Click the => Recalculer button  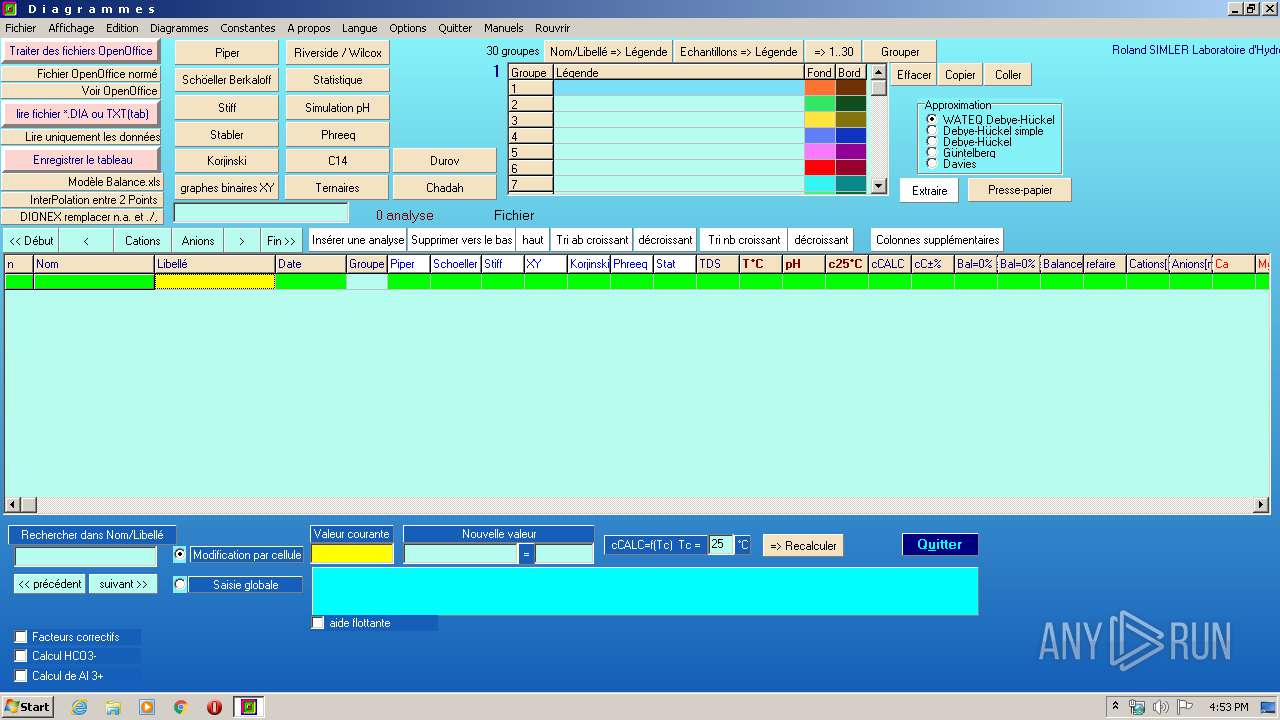pyautogui.click(x=803, y=545)
